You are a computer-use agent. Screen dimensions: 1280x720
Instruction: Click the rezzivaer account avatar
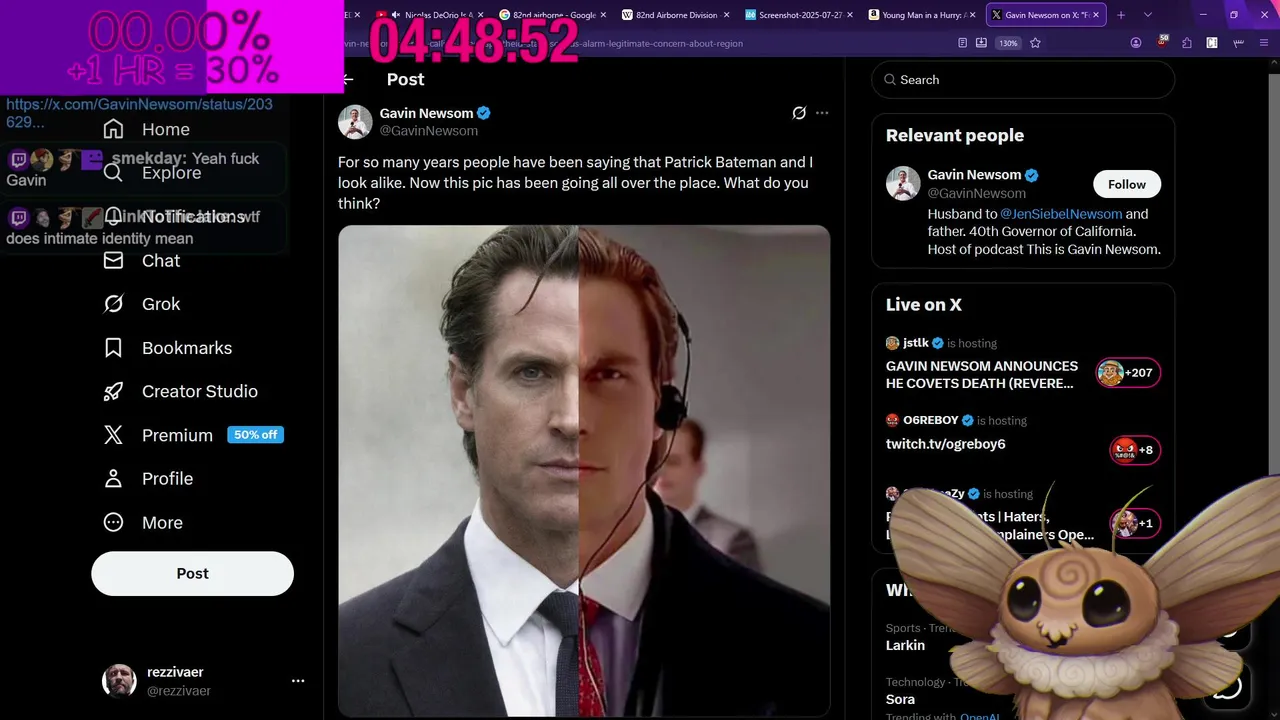point(119,681)
